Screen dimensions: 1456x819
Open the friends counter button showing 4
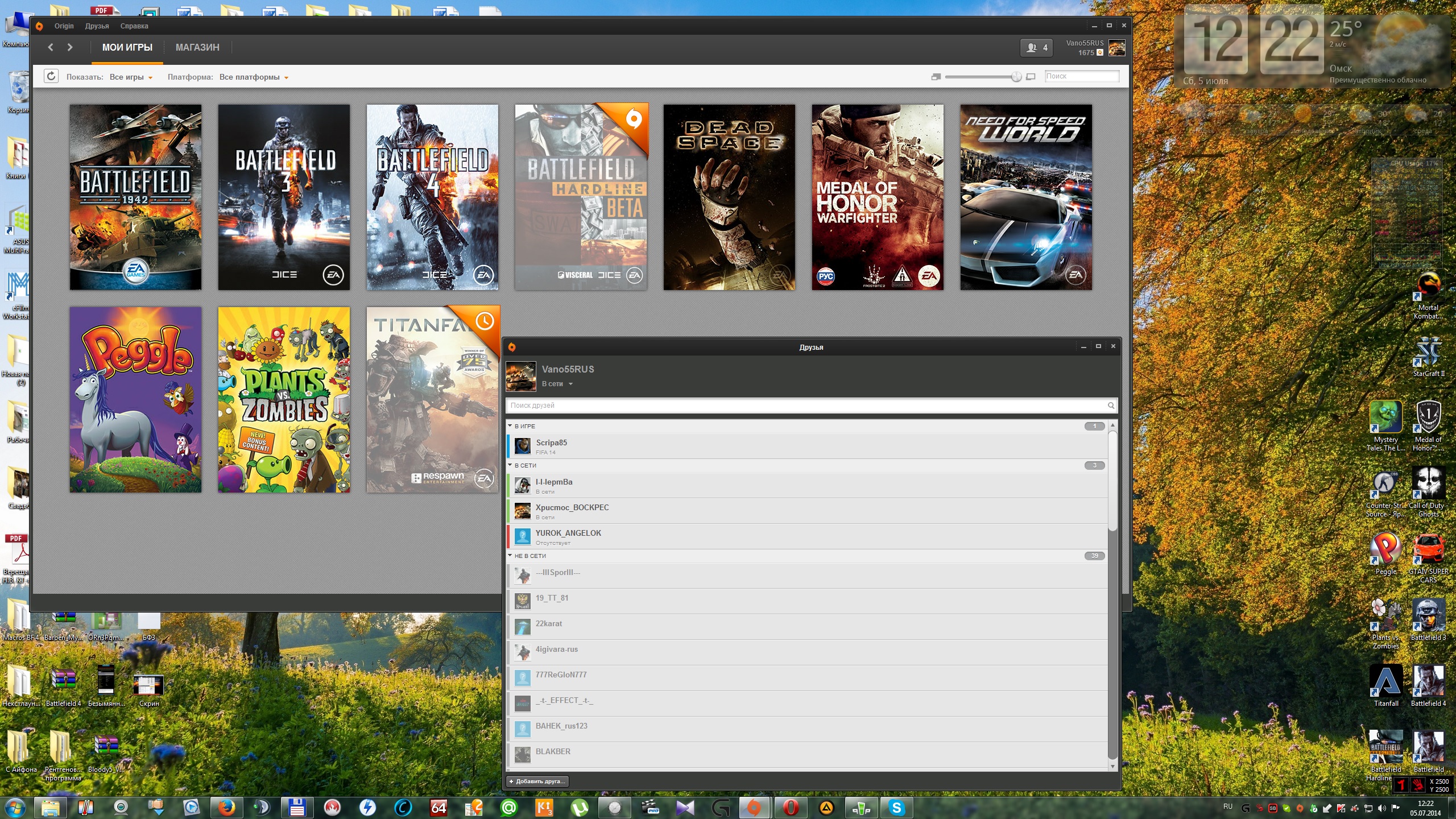pos(1036,48)
